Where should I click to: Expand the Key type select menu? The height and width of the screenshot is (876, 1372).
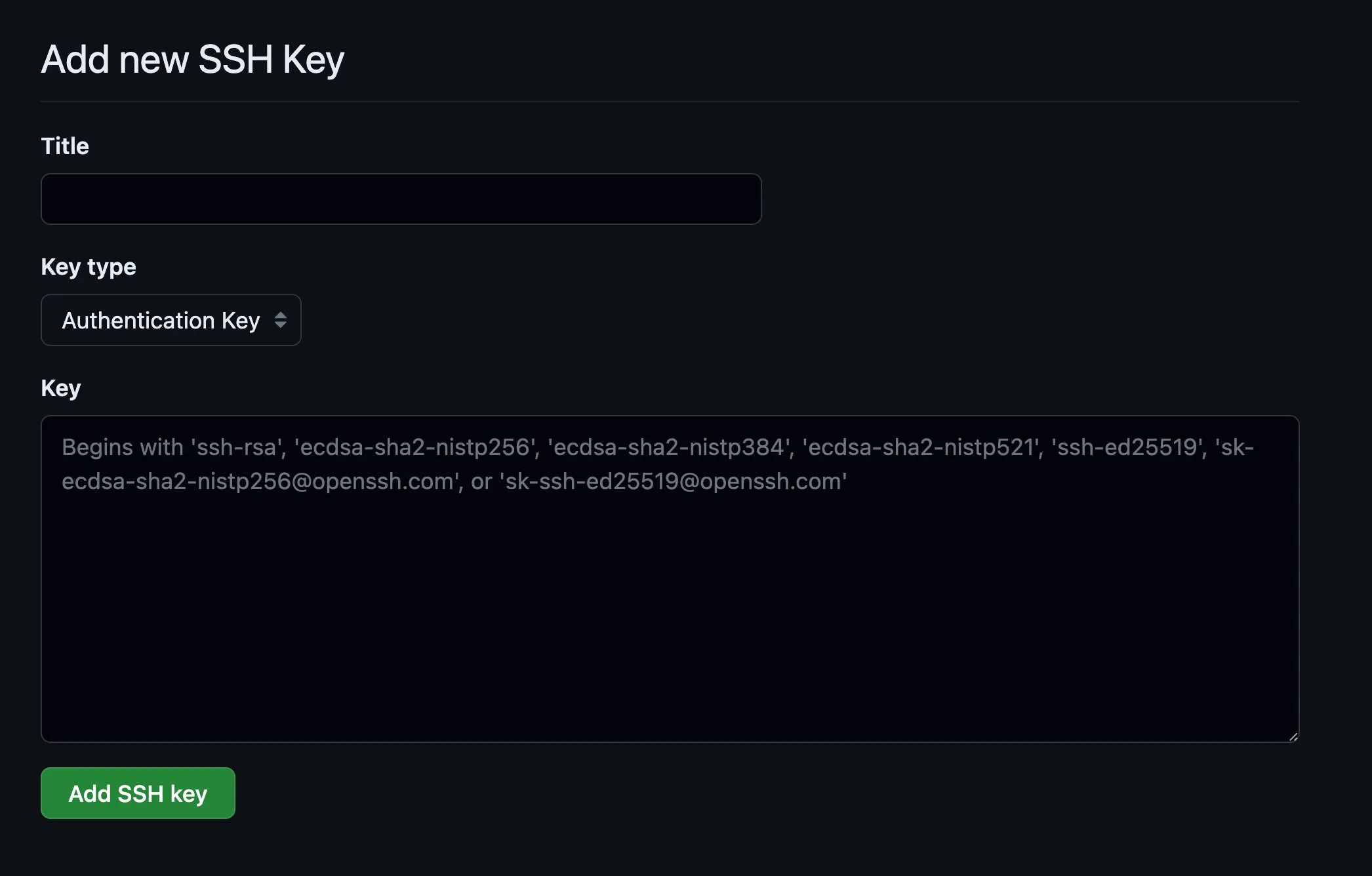(171, 320)
